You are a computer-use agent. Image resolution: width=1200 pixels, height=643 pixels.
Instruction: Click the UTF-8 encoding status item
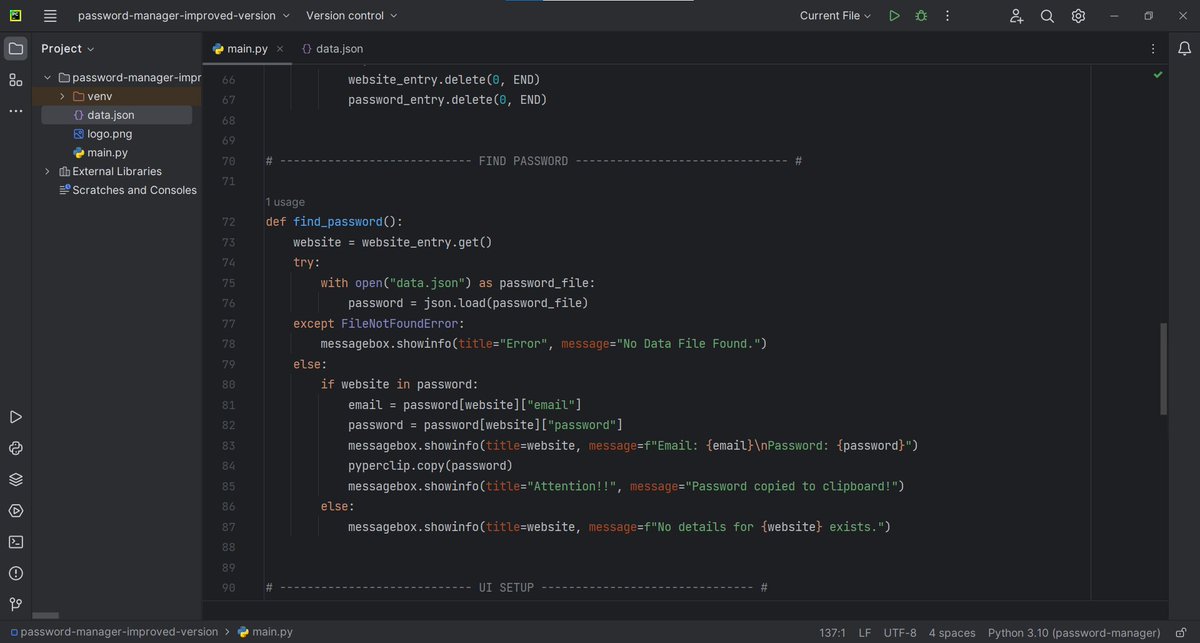(x=900, y=633)
